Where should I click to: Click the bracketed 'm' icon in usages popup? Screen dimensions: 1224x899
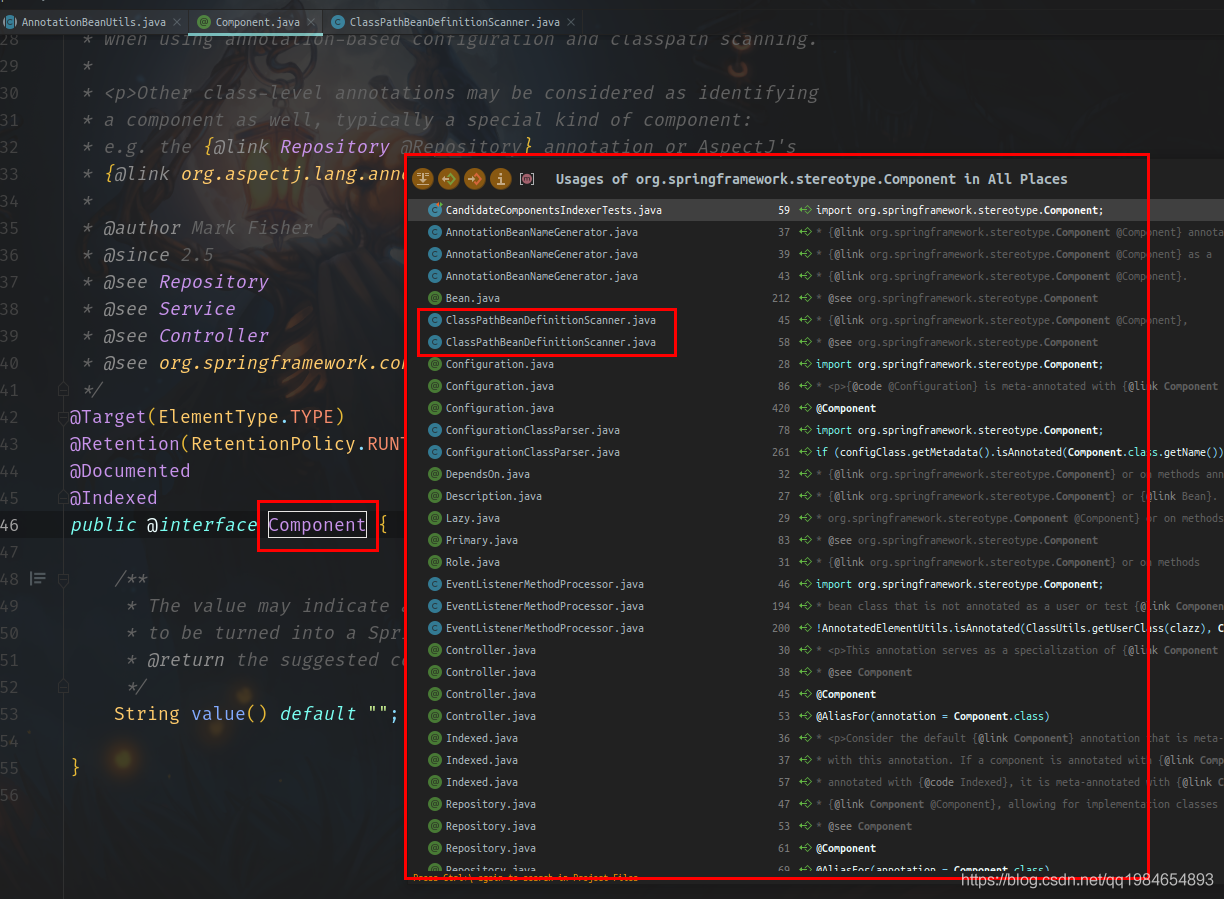(527, 179)
